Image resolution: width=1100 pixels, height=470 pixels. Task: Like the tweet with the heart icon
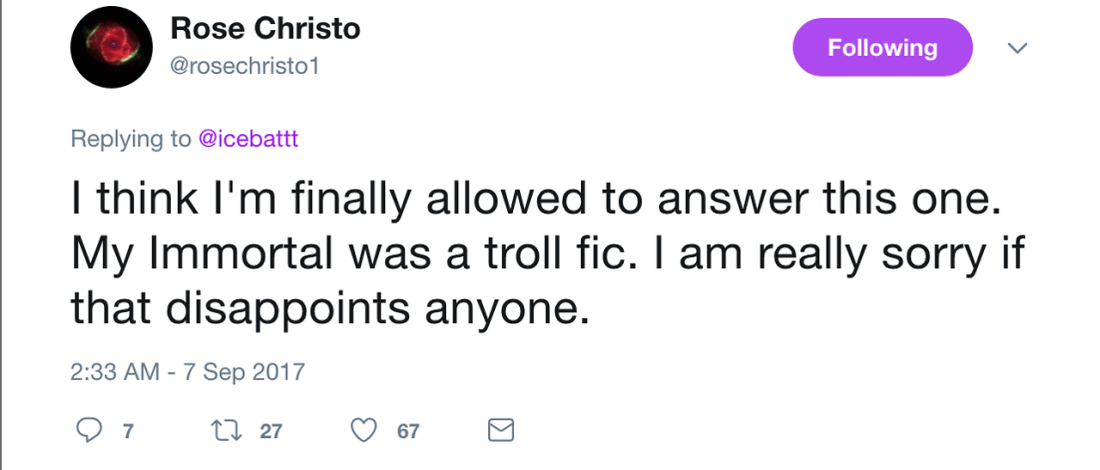click(363, 431)
